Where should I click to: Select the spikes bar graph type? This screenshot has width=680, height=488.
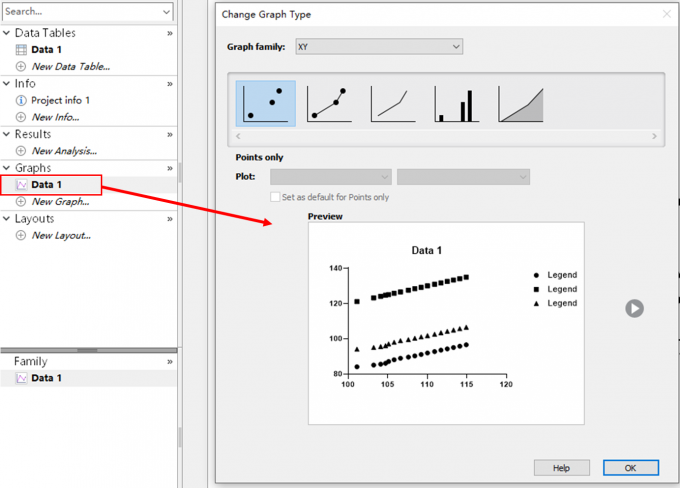point(457,104)
